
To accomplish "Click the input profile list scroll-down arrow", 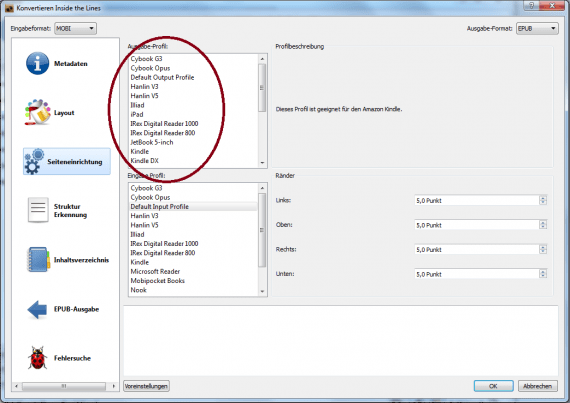I will coord(262,291).
